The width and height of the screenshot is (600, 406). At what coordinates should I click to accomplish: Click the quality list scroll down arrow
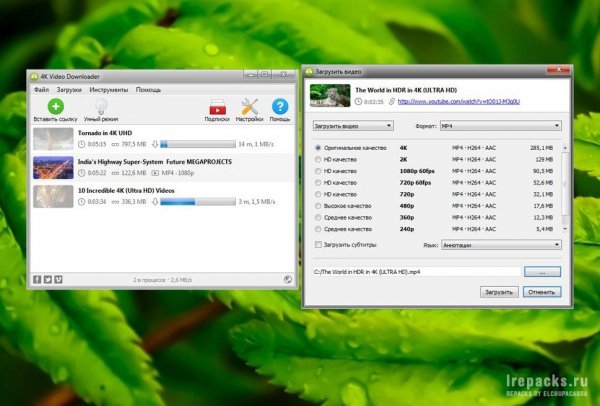[x=565, y=229]
